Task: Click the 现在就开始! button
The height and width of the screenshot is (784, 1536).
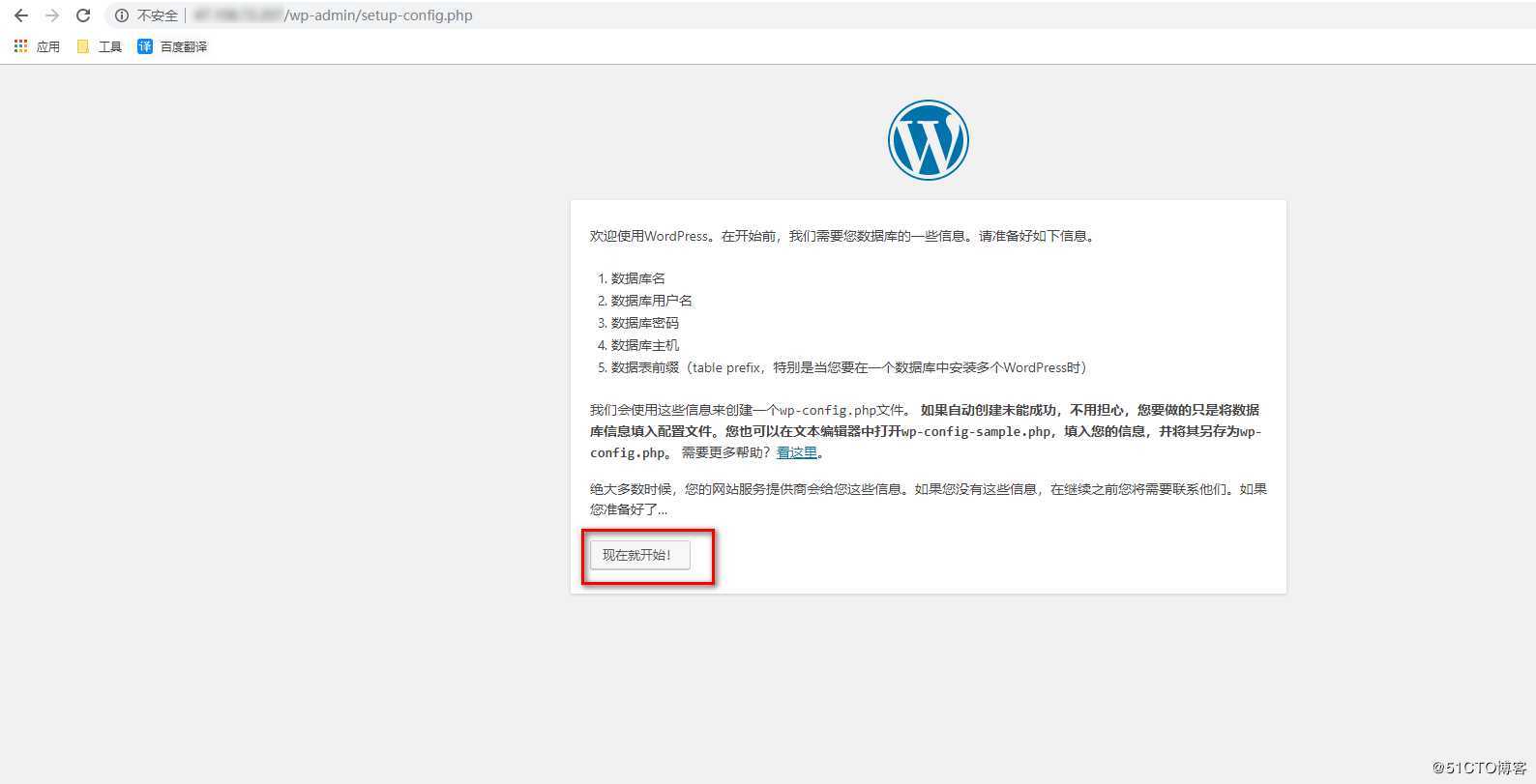Action: [640, 555]
